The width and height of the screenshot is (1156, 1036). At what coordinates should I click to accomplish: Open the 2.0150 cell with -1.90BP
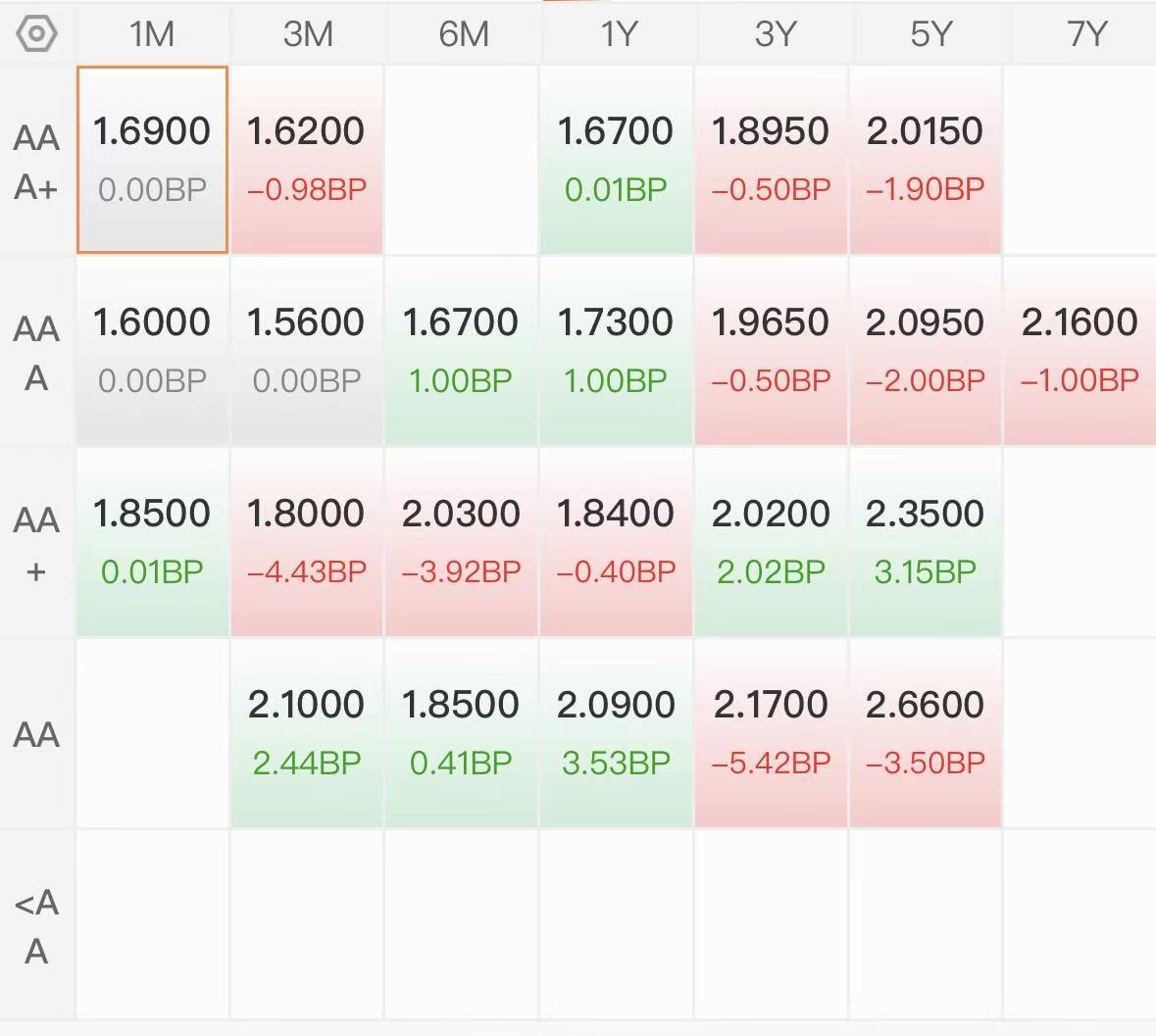(926, 159)
